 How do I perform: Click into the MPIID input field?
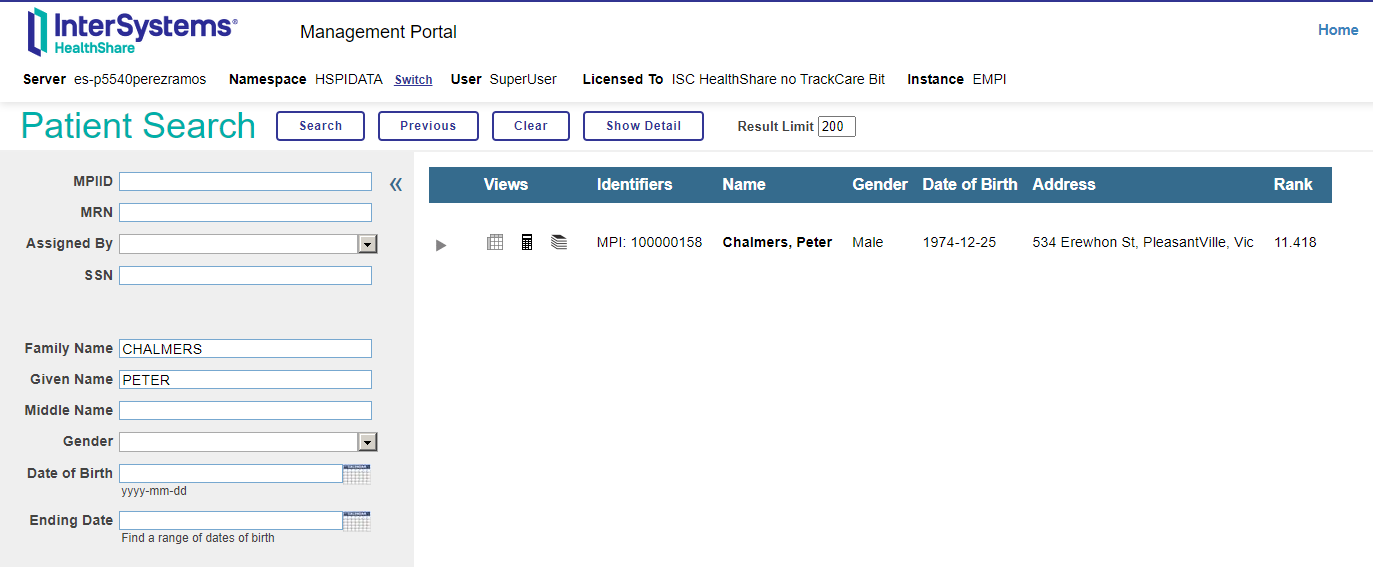pos(245,182)
